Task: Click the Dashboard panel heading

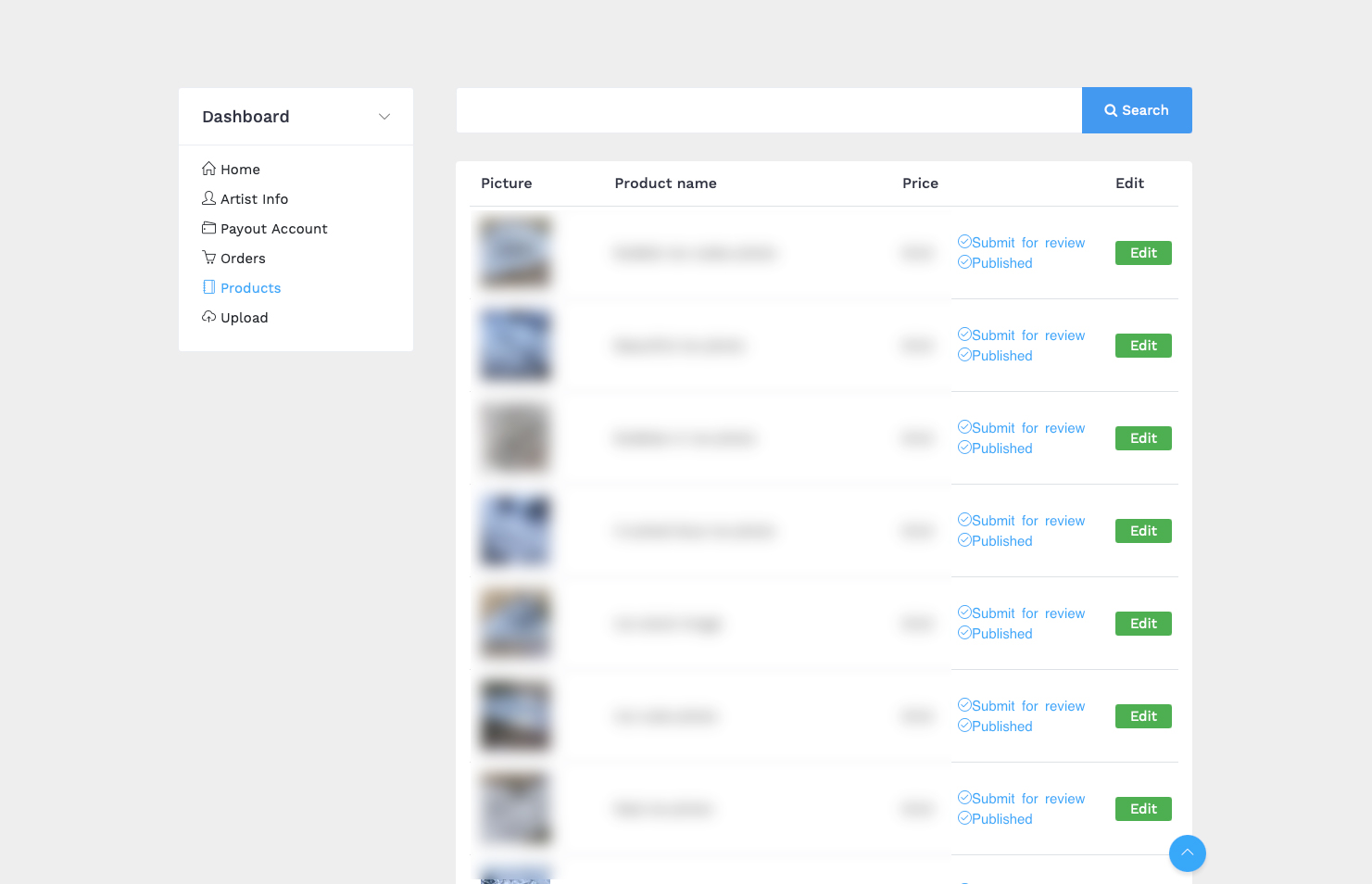Action: 245,117
